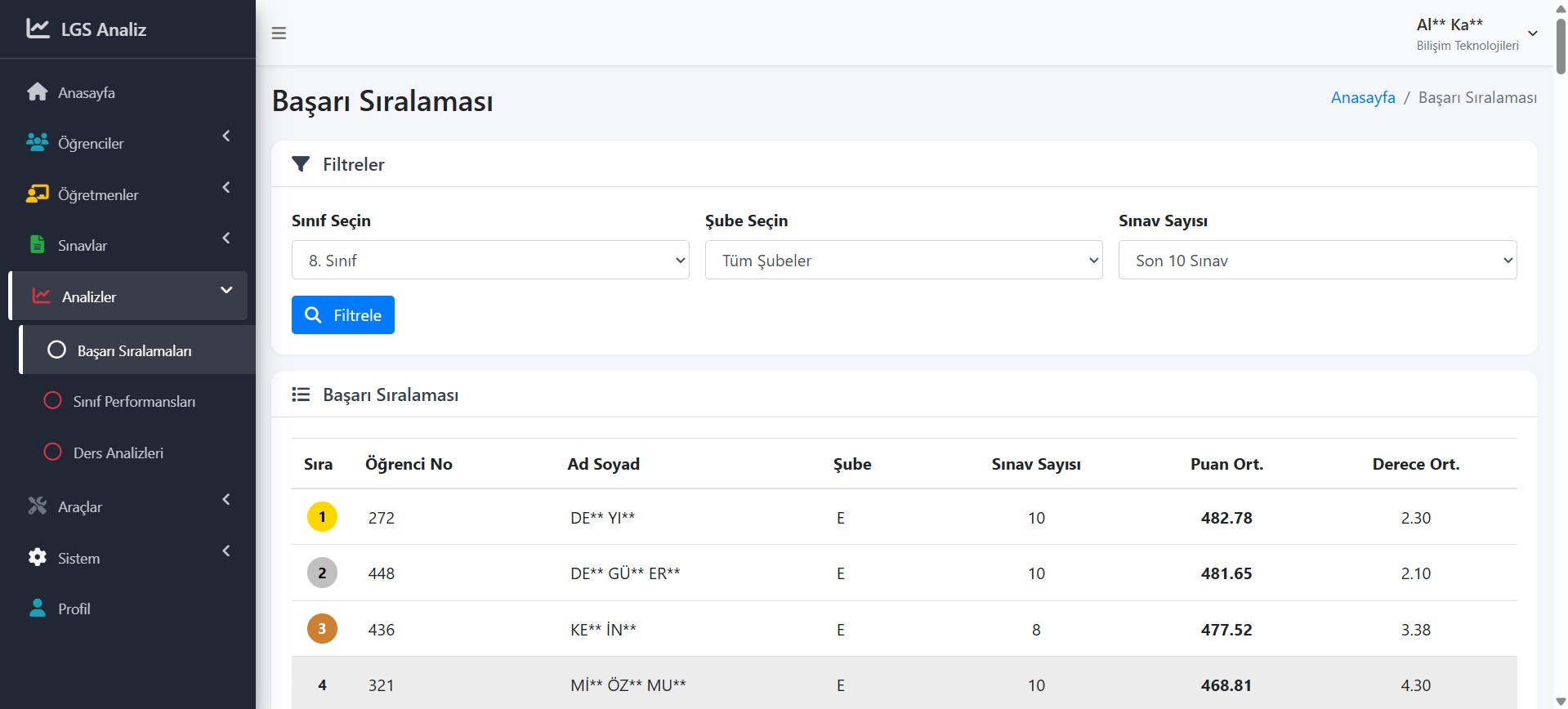1568x709 pixels.
Task: Open the Sınav Sayısı dropdown
Action: tap(1317, 261)
